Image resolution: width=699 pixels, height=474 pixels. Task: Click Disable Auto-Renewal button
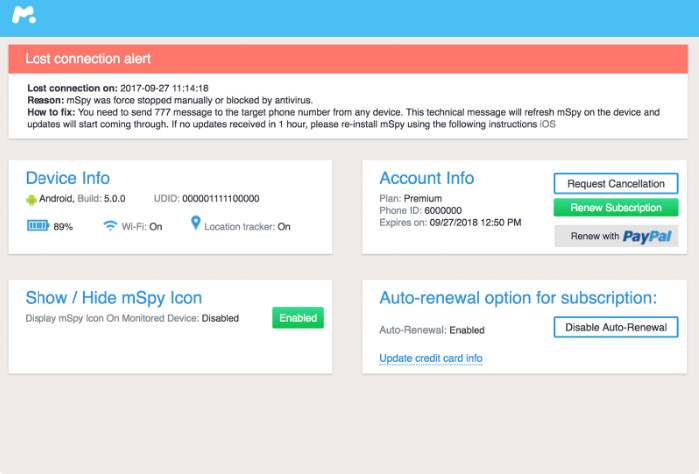[x=616, y=327]
